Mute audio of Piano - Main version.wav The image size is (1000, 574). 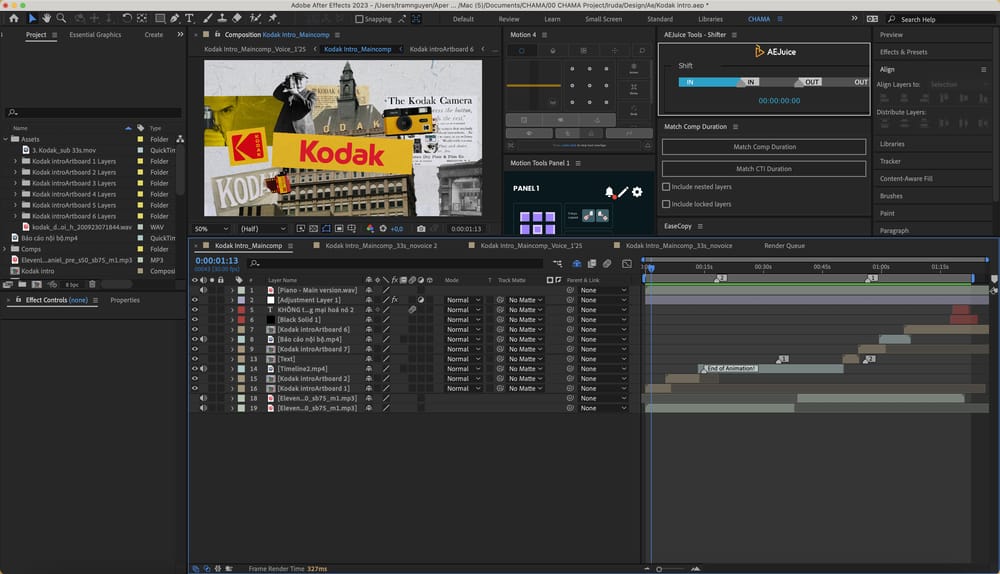(x=203, y=290)
